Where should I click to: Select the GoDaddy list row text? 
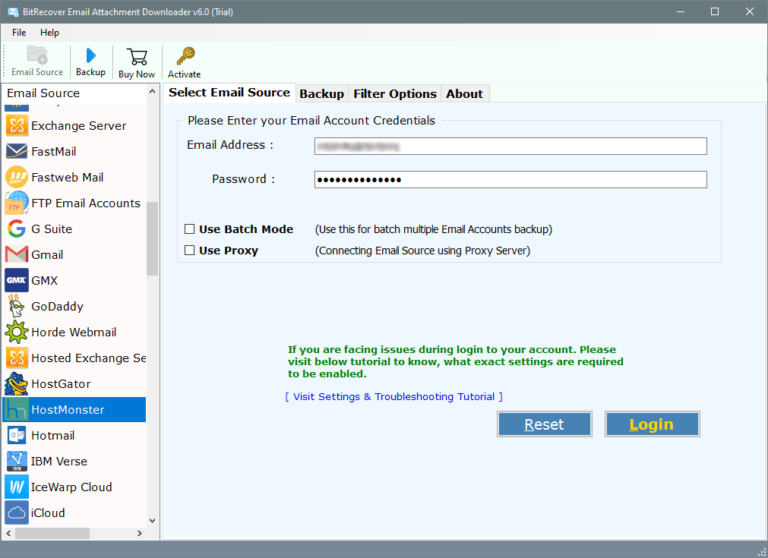pos(57,307)
